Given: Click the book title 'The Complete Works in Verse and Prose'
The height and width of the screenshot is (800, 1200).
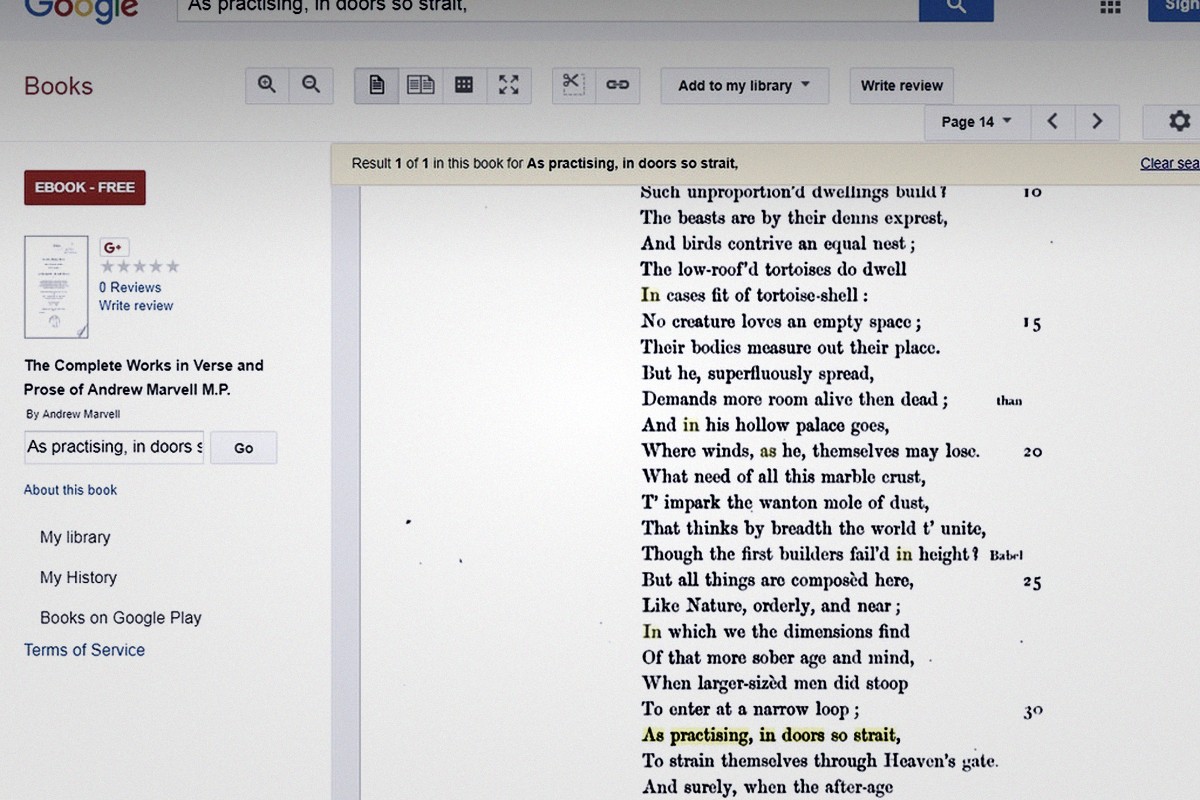Looking at the screenshot, I should [x=144, y=378].
